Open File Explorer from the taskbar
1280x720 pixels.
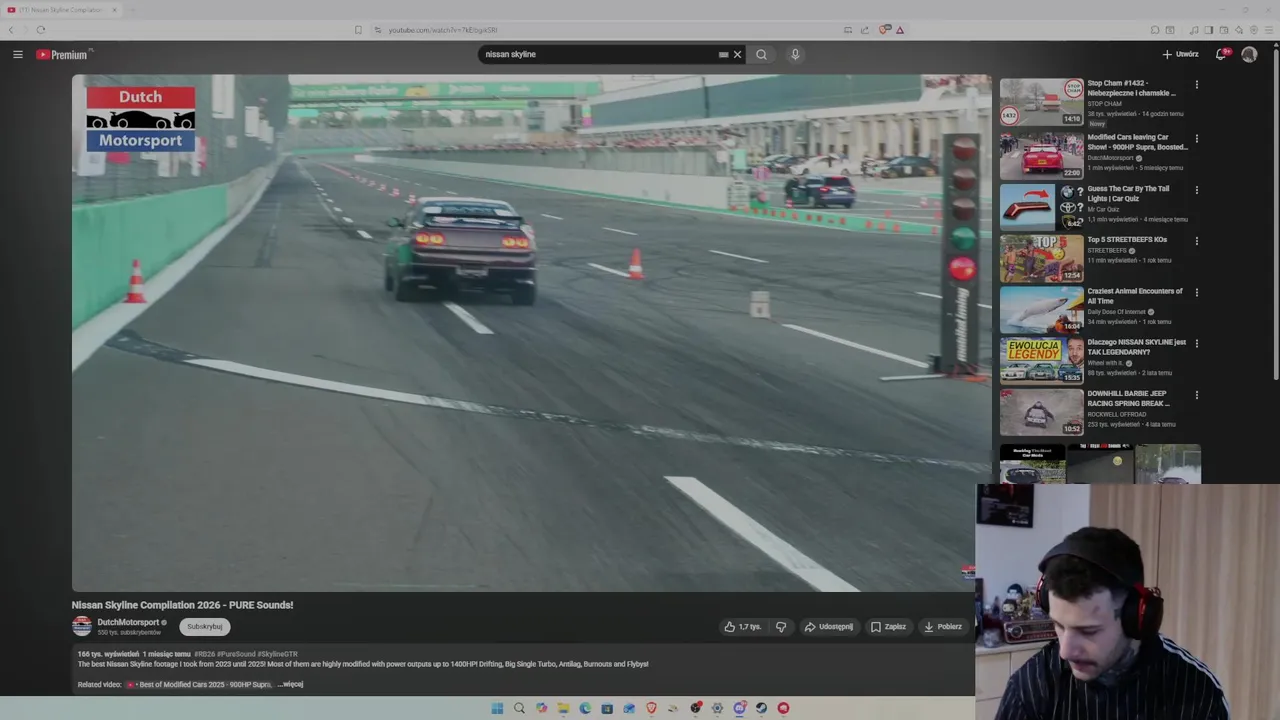[x=563, y=708]
